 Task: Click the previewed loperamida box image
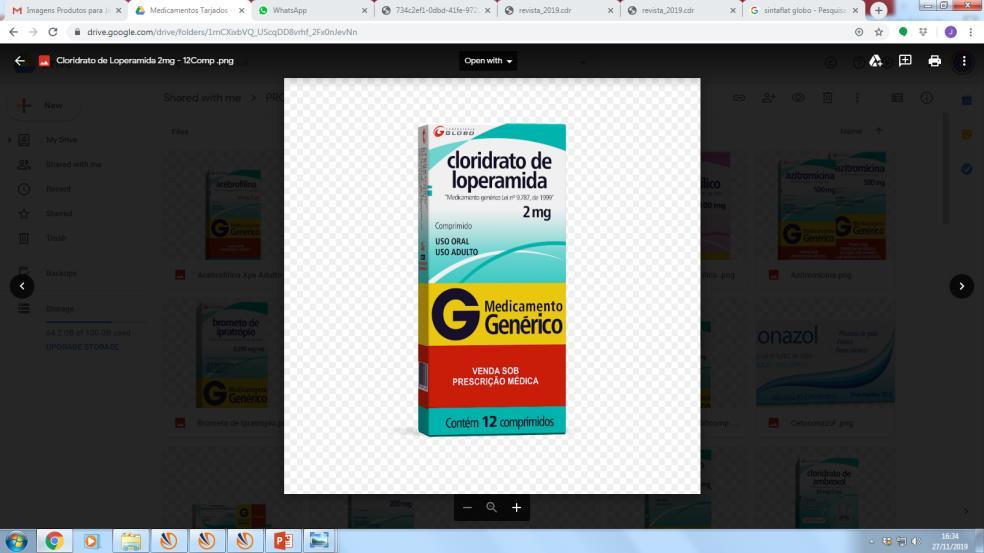(492, 279)
